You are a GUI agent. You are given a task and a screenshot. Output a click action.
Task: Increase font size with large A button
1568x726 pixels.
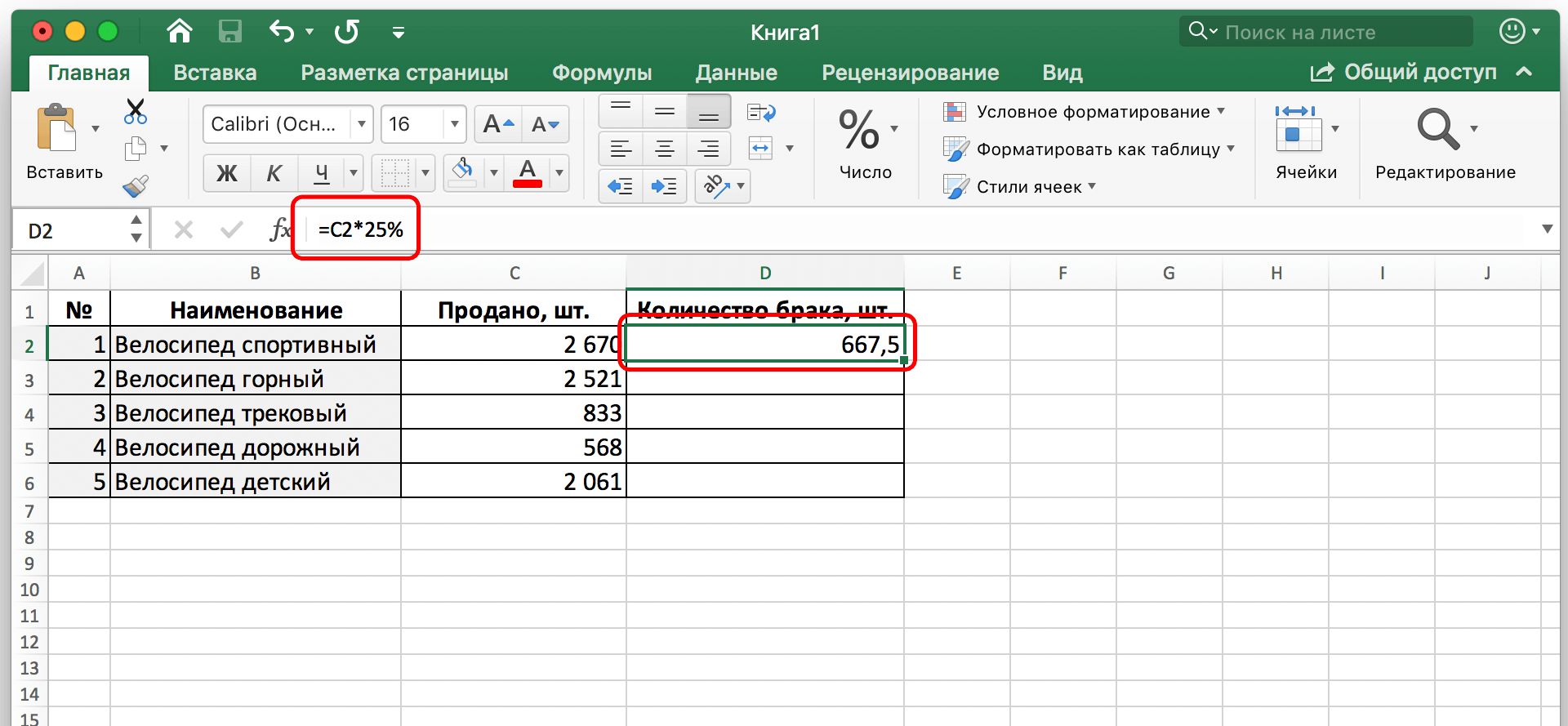point(498,124)
